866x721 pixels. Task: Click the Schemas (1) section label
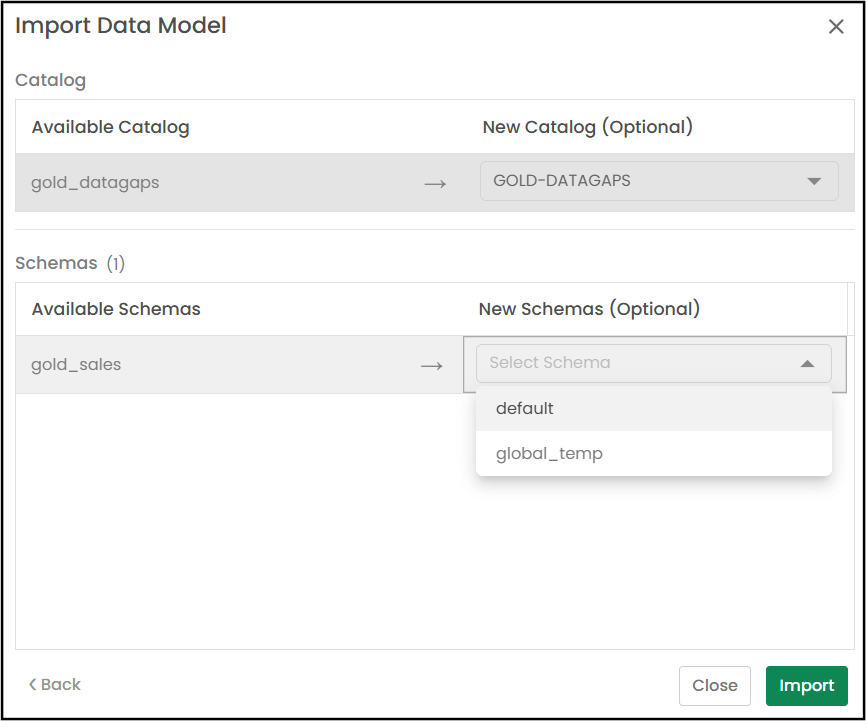coord(70,264)
